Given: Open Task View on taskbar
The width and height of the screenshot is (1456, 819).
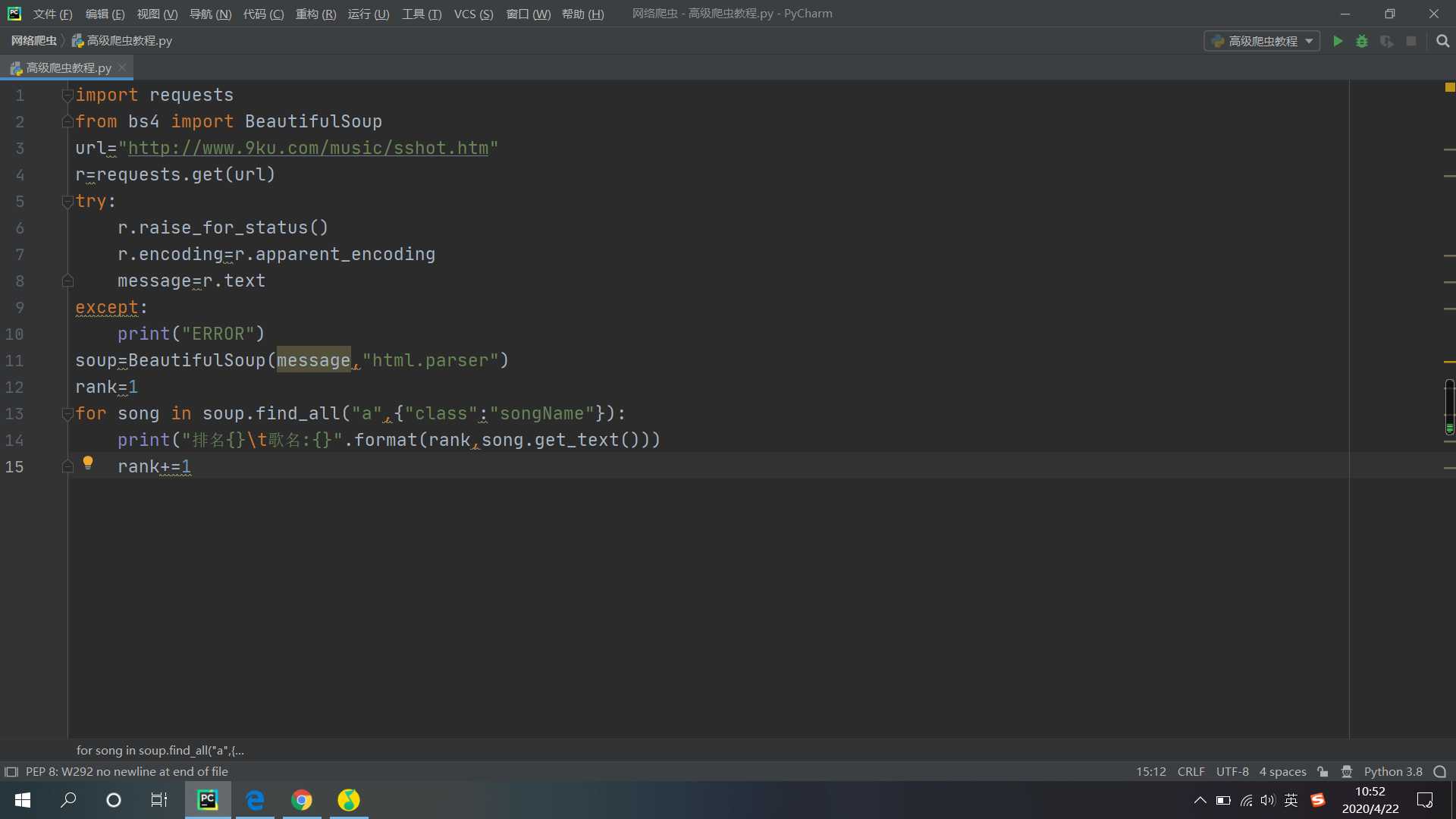Looking at the screenshot, I should 159,800.
